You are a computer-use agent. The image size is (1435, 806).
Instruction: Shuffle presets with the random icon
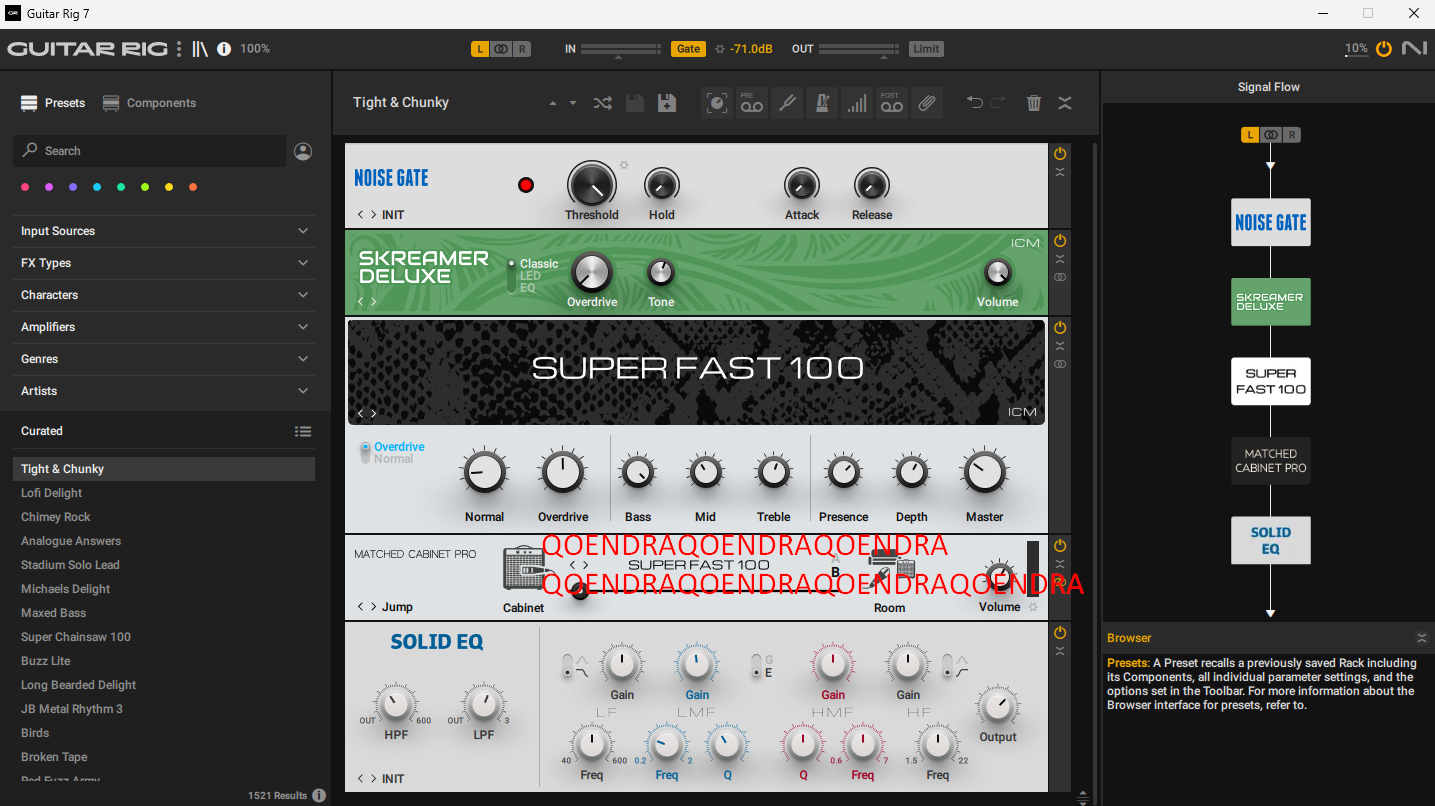pyautogui.click(x=603, y=103)
